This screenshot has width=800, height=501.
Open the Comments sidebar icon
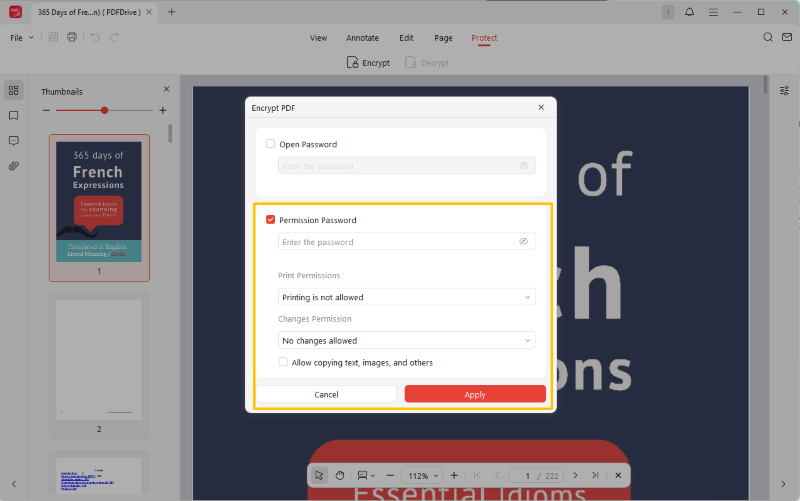(14, 141)
